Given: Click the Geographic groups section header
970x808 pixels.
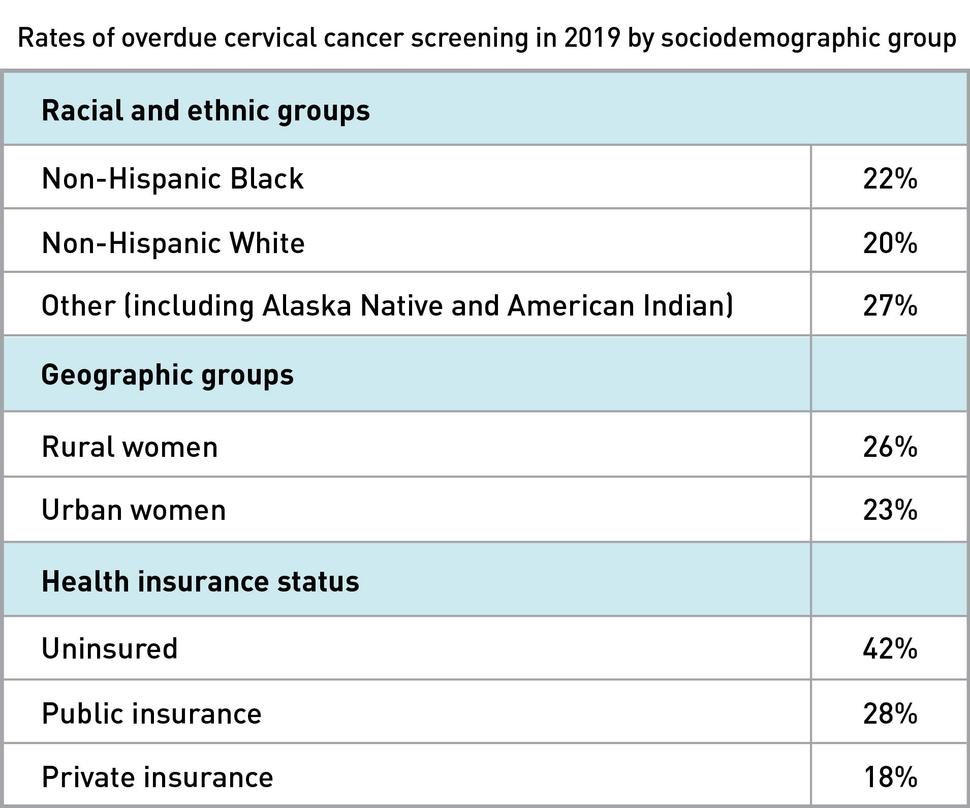Looking at the screenshot, I should click(x=167, y=375).
